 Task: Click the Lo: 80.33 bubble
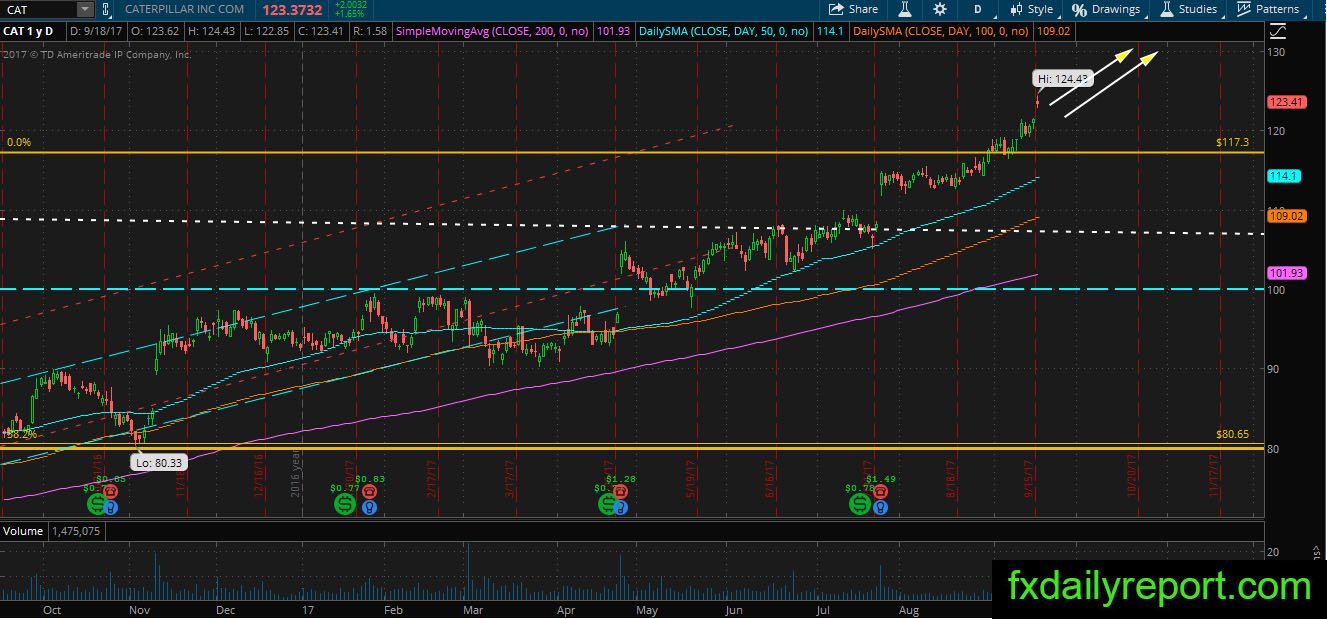tap(157, 462)
